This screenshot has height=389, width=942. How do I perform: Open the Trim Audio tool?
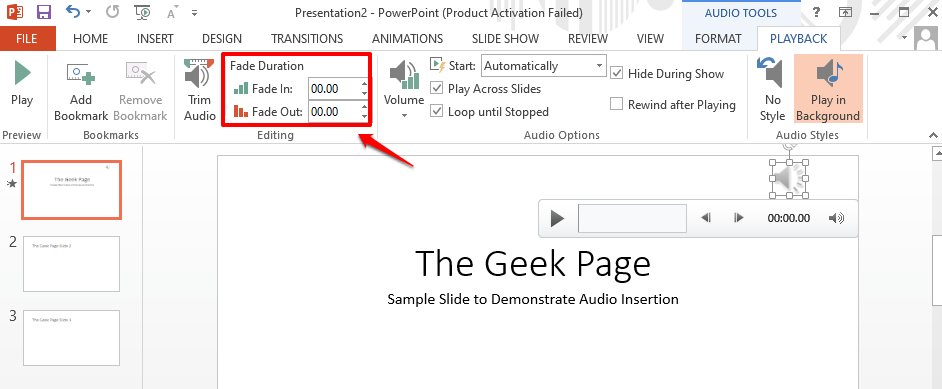[x=199, y=90]
